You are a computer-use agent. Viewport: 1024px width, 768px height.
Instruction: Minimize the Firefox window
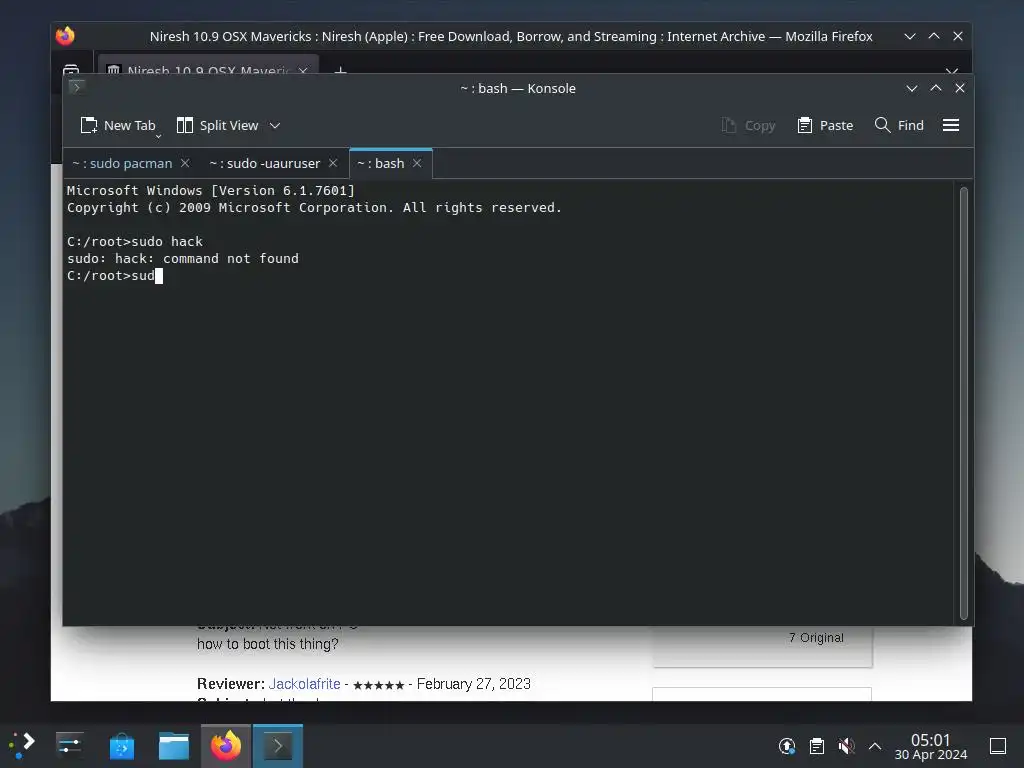[910, 37]
